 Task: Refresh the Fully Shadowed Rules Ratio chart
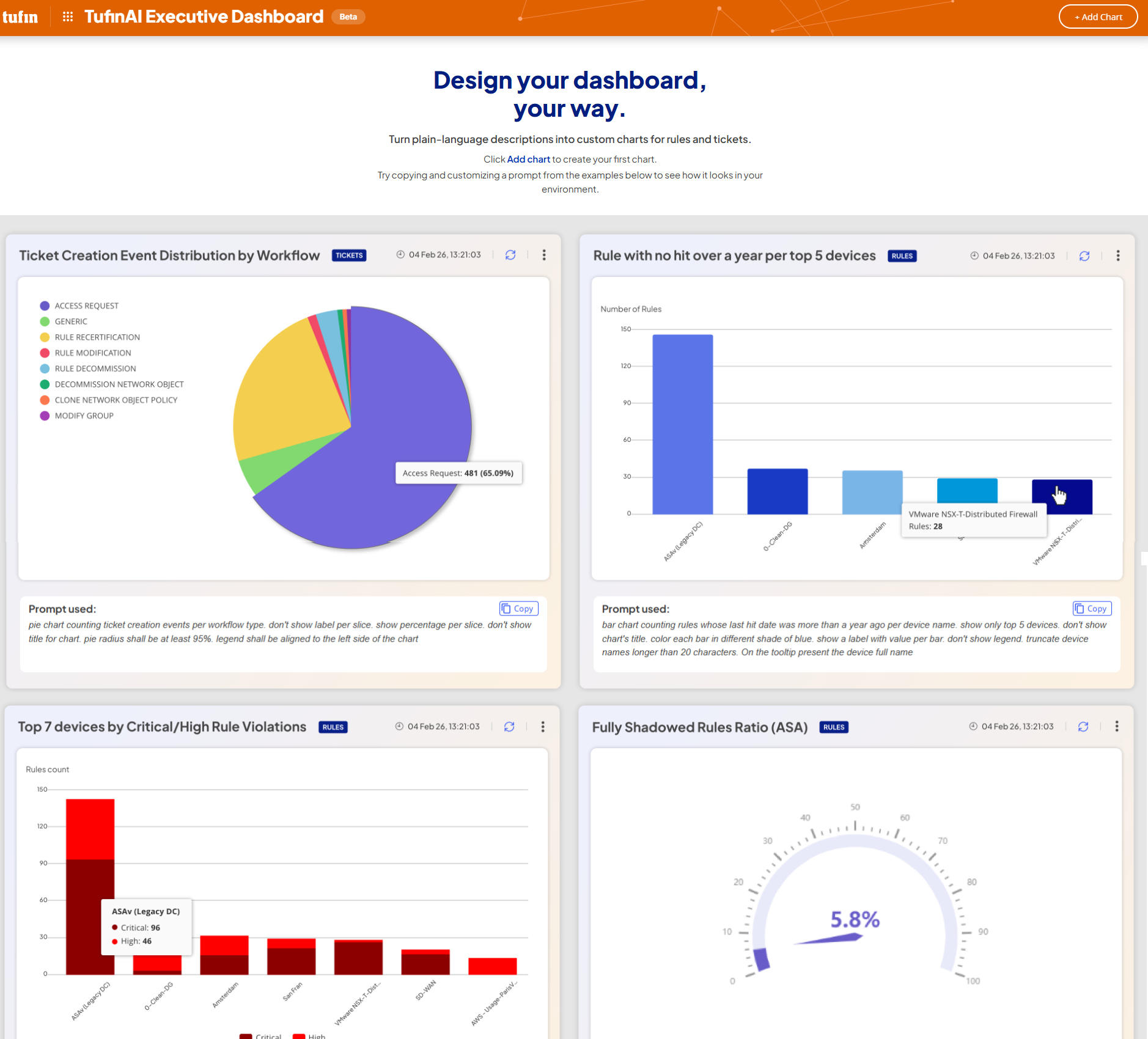point(1083,727)
